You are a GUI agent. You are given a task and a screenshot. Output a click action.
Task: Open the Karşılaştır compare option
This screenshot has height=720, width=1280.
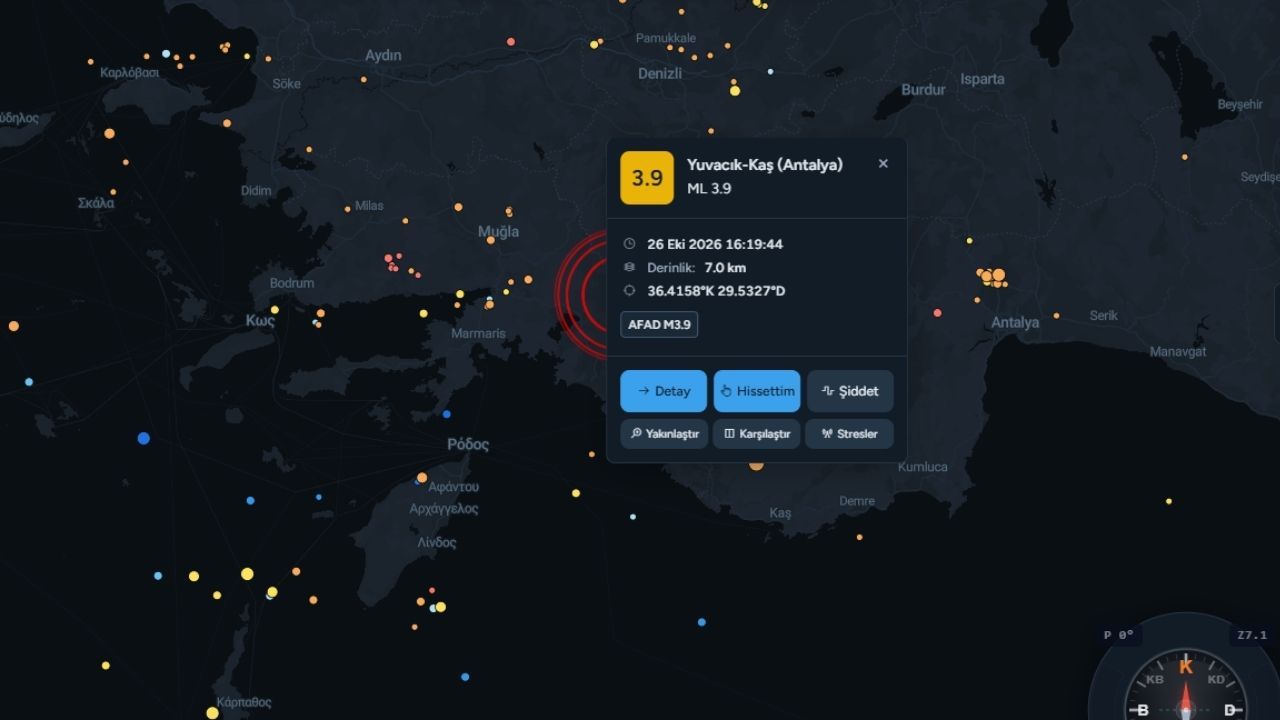pos(757,434)
